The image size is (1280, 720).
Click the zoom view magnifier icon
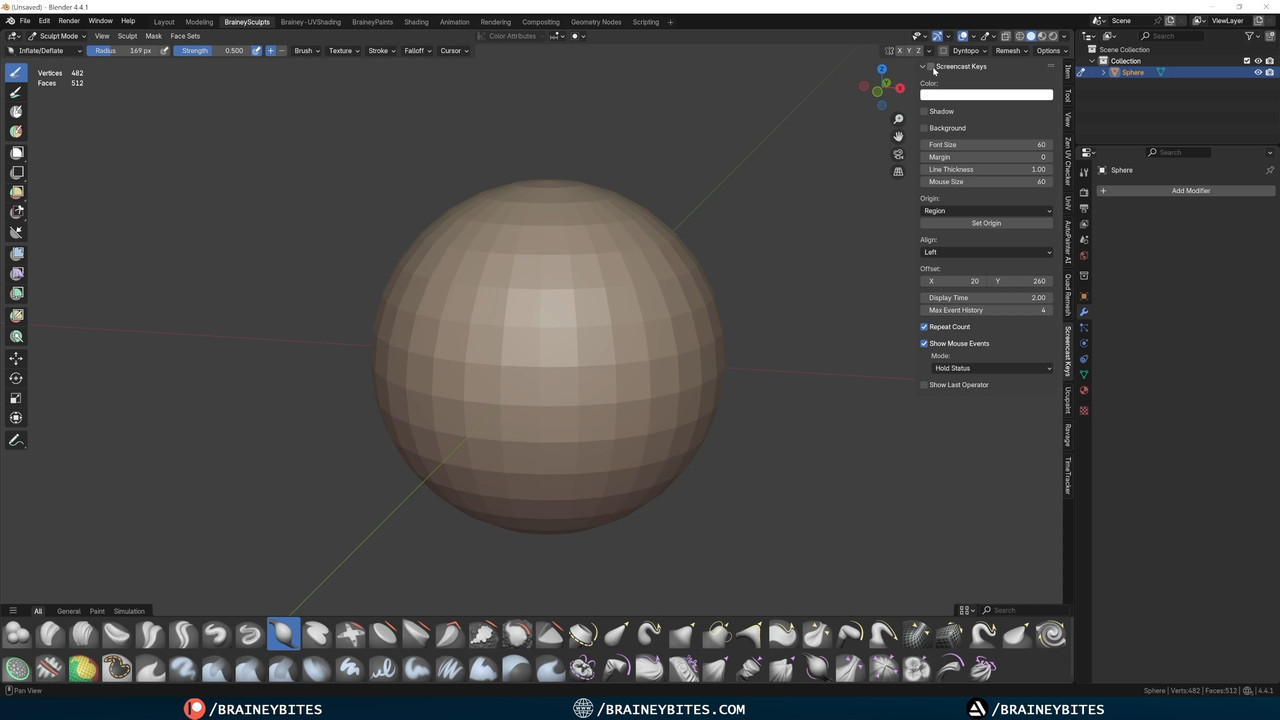pyautogui.click(x=898, y=119)
